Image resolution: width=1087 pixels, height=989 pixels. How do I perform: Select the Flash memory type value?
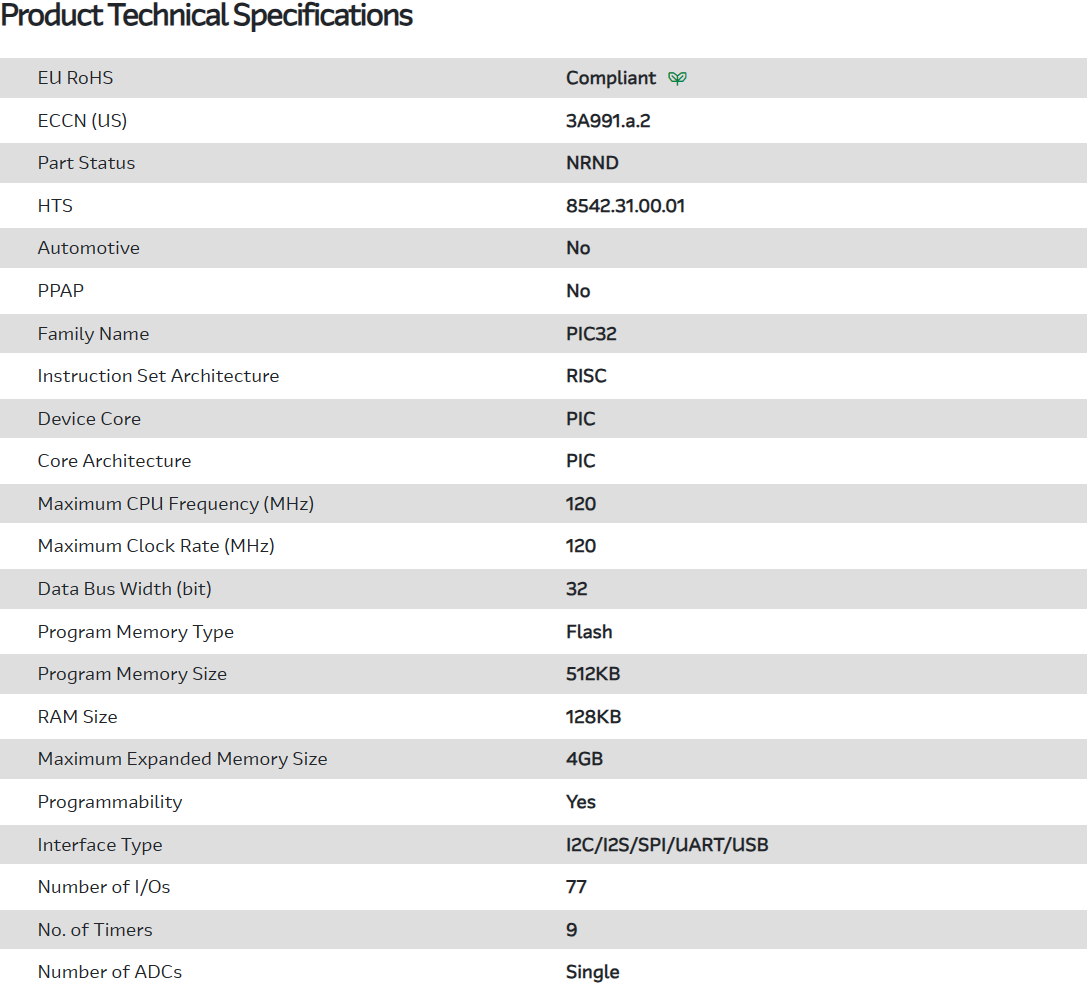pos(589,632)
